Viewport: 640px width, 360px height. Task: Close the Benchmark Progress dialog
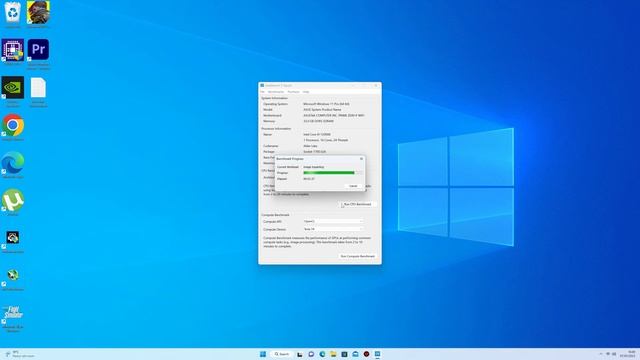tap(361, 158)
